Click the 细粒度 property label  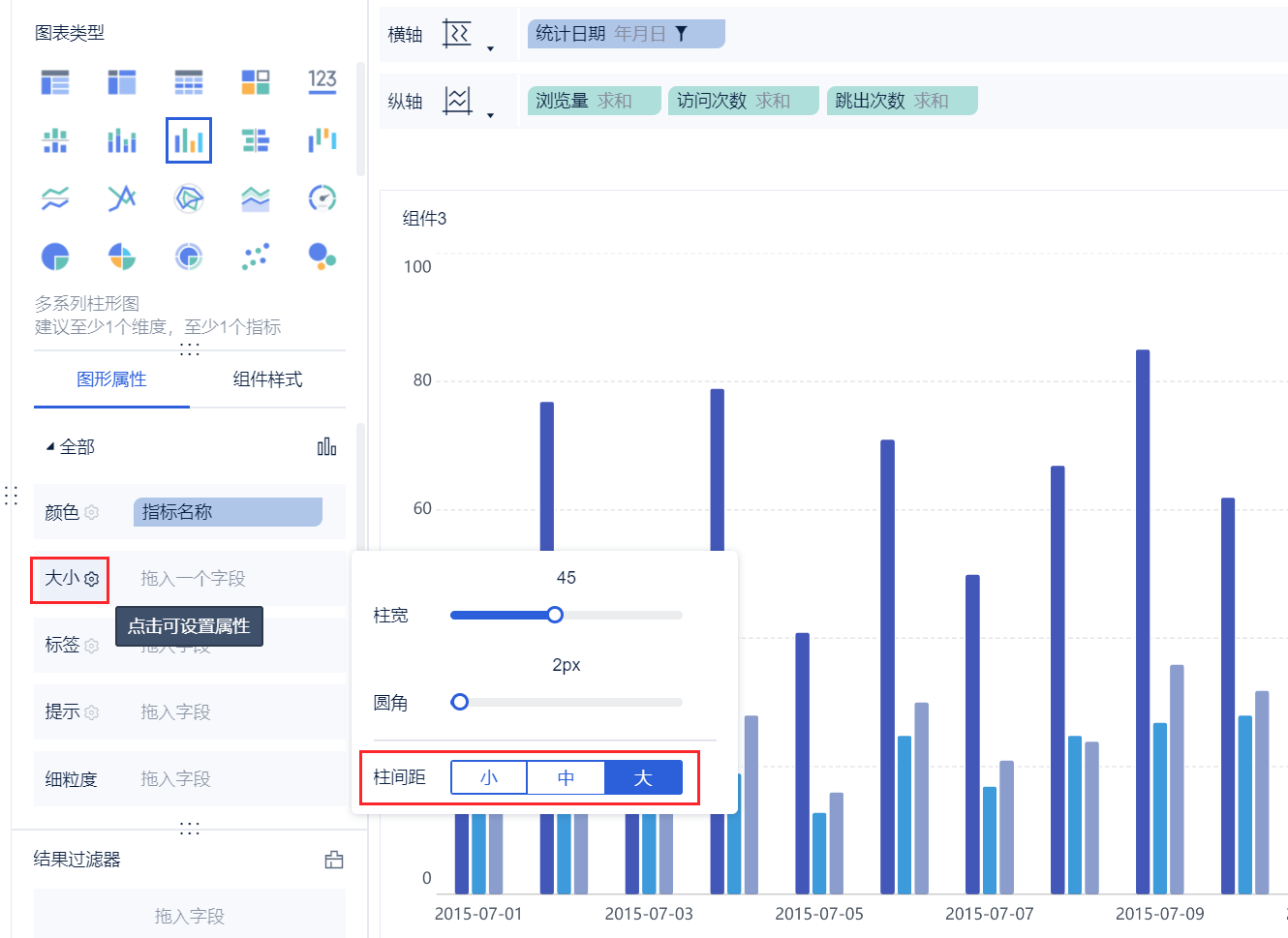point(72,779)
